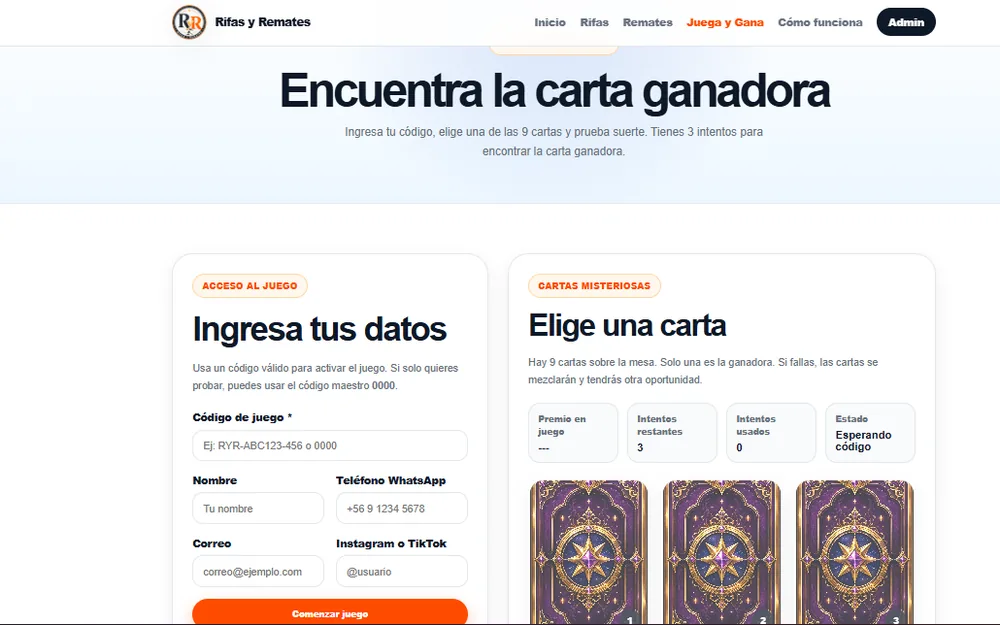The height and width of the screenshot is (625, 1000).
Task: Click the Teléfono WhatsApp field
Action: [x=402, y=508]
